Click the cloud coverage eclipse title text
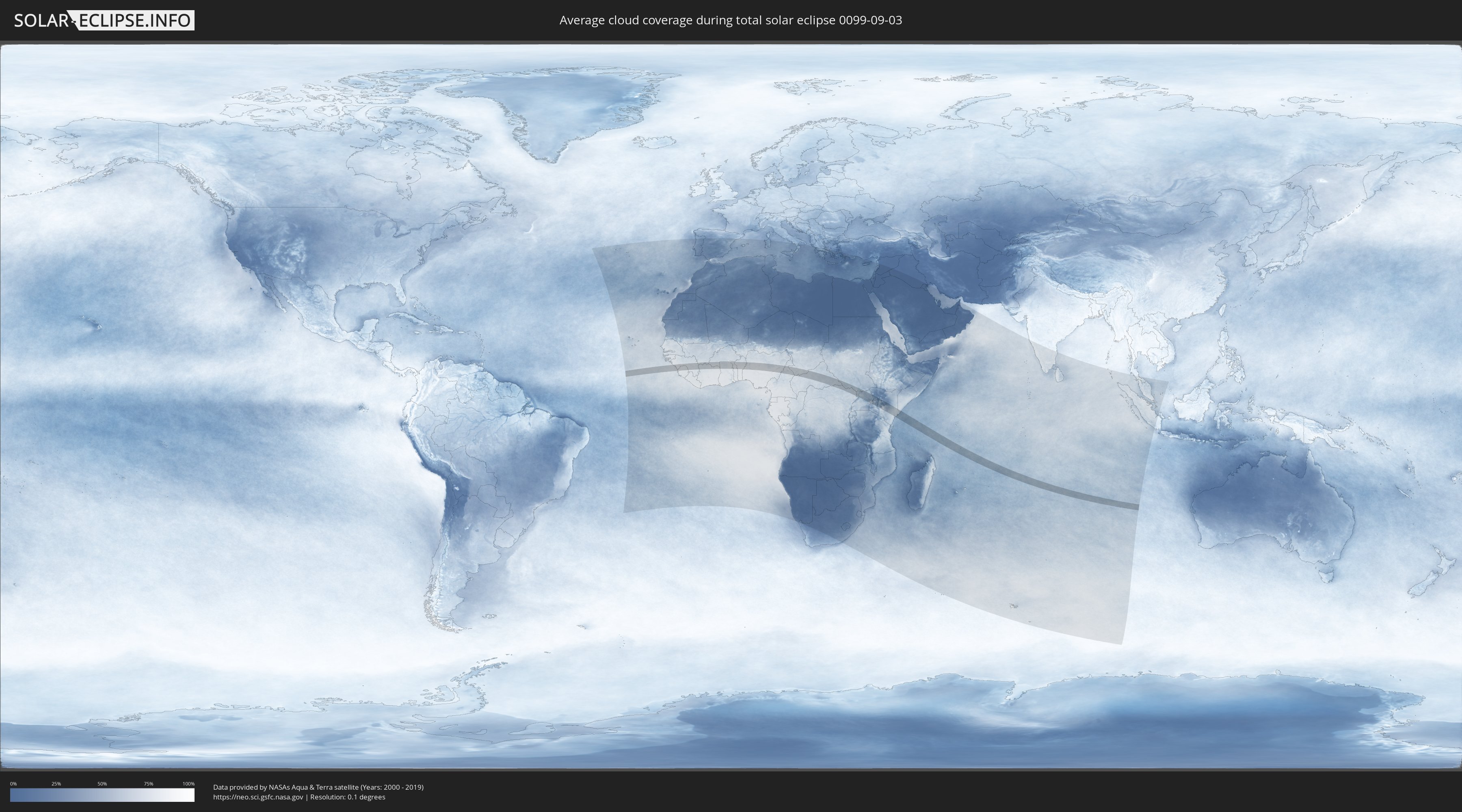1462x812 pixels. 731,20
